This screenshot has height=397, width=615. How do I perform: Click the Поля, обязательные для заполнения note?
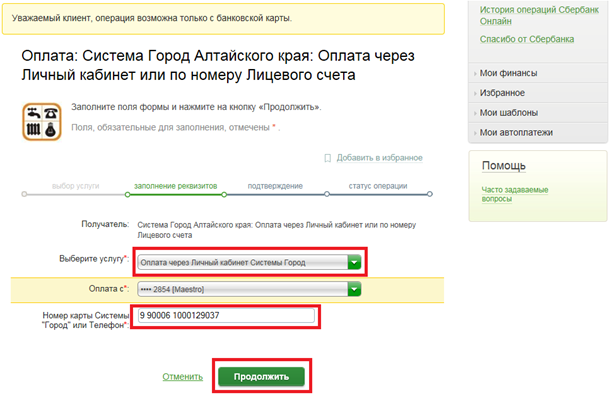click(x=175, y=127)
